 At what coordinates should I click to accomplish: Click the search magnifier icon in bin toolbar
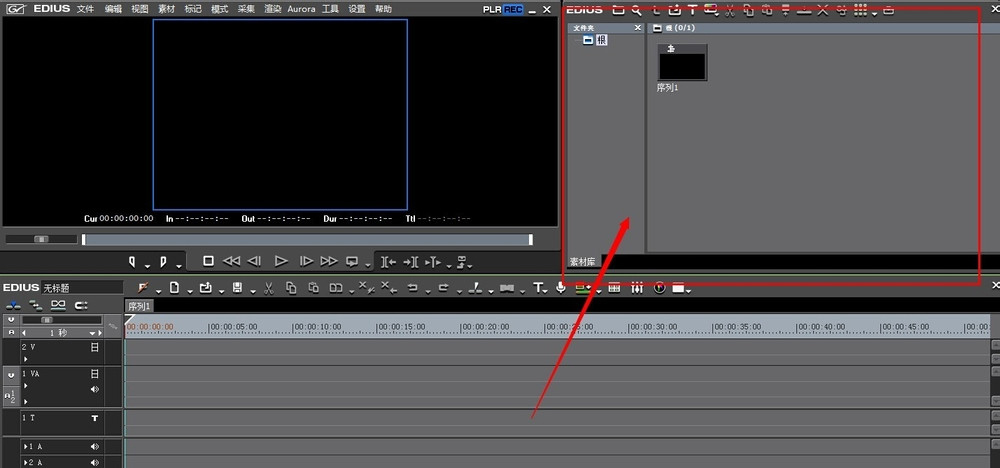point(636,10)
